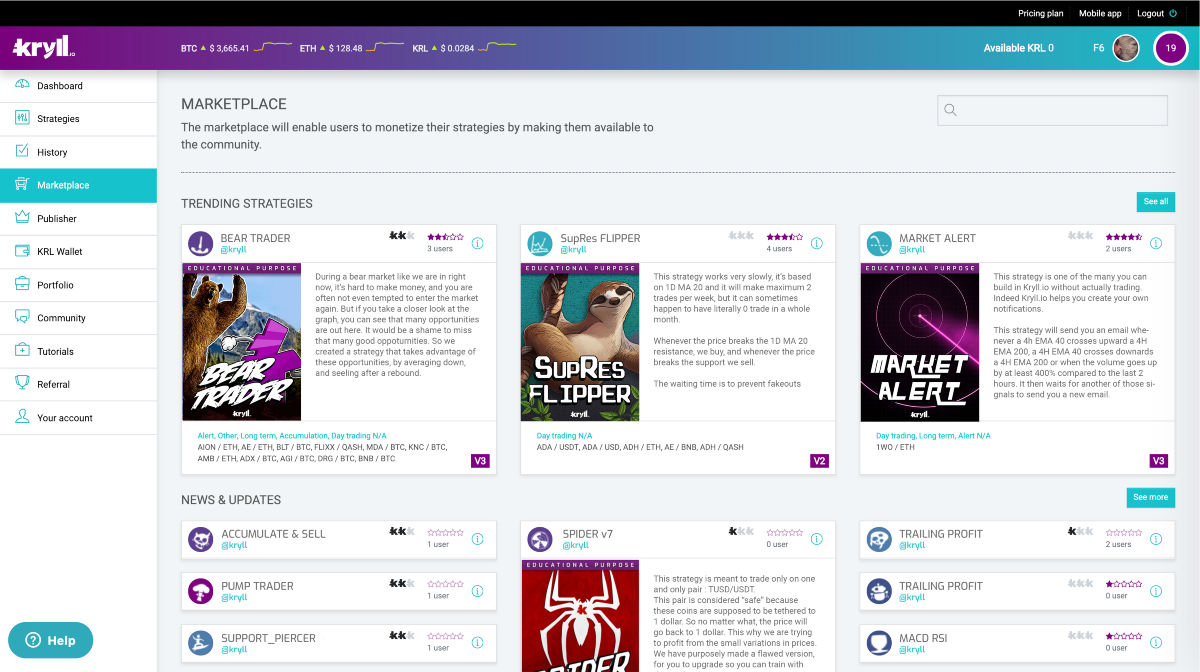Select Marketplace sidebar item
Image resolution: width=1200 pixels, height=672 pixels.
point(78,185)
